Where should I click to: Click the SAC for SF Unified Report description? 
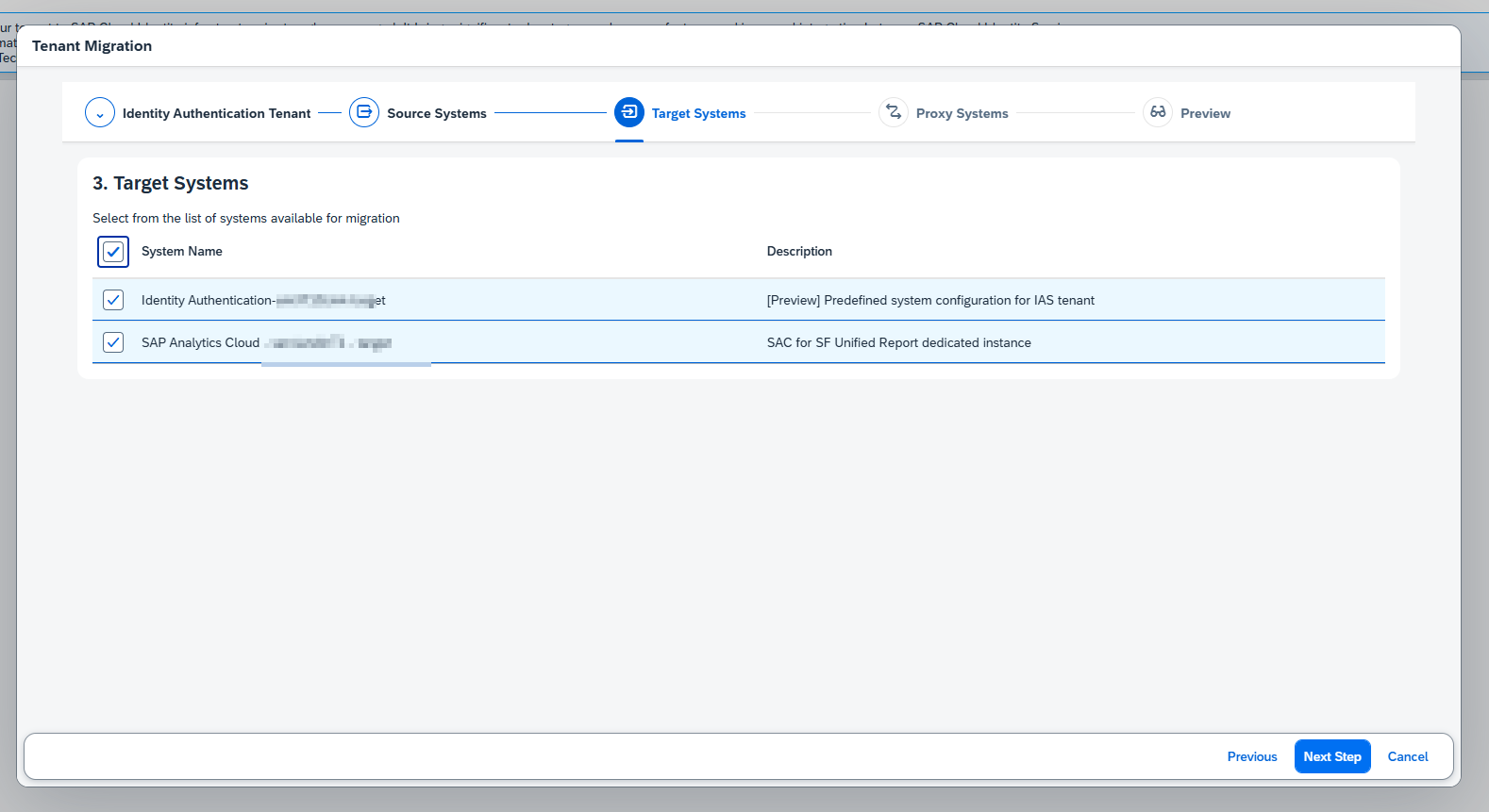[x=898, y=342]
